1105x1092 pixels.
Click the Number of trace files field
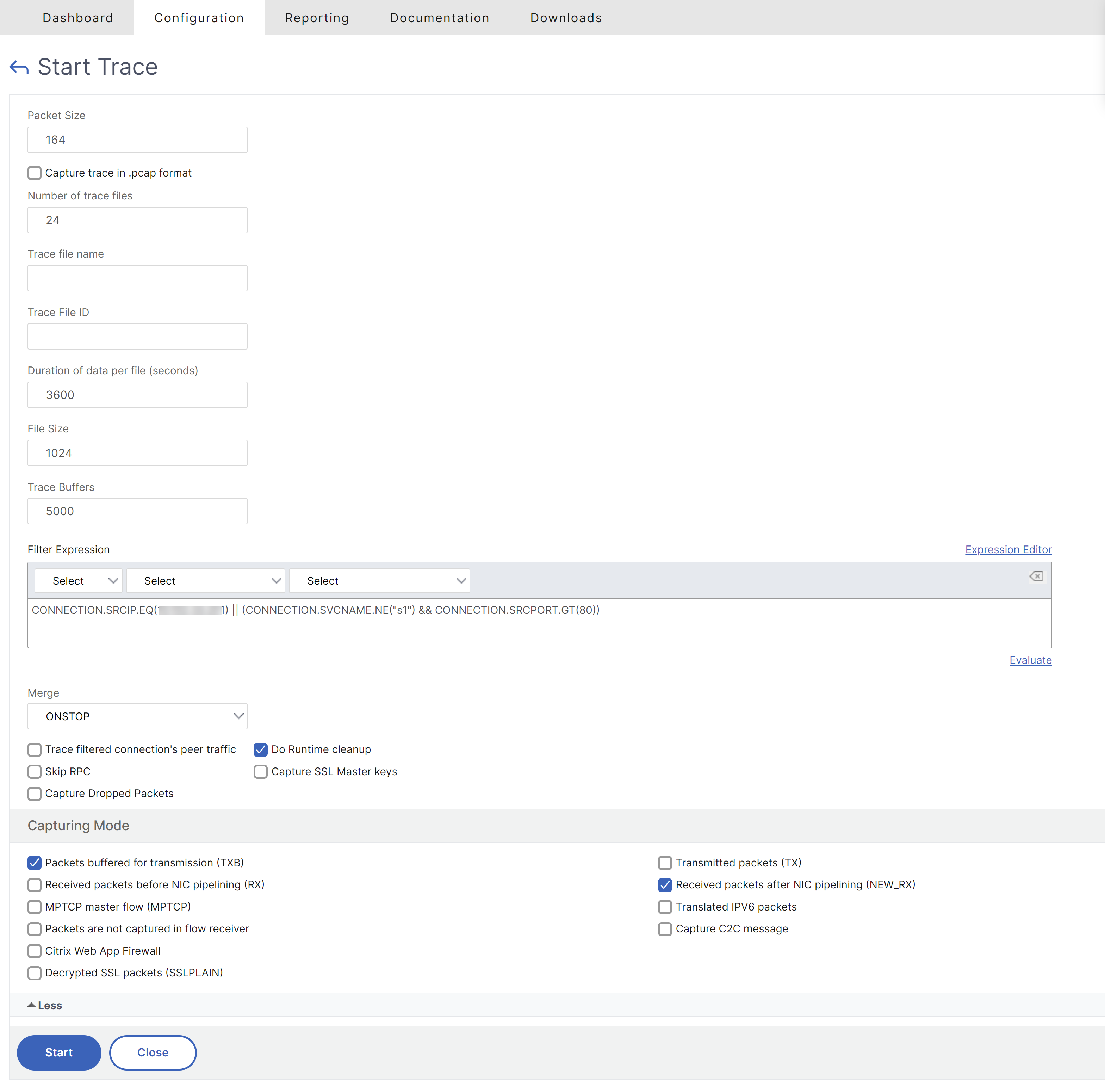point(137,220)
